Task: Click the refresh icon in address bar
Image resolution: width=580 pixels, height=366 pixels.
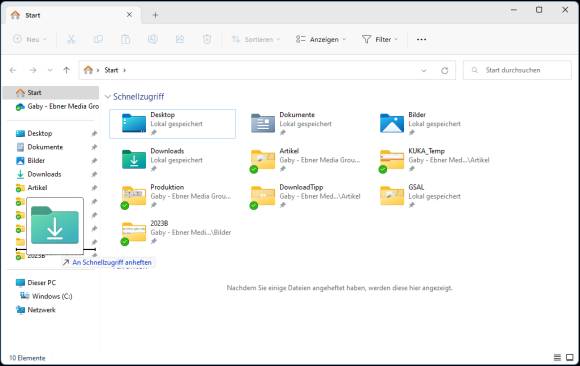Action: coord(444,70)
